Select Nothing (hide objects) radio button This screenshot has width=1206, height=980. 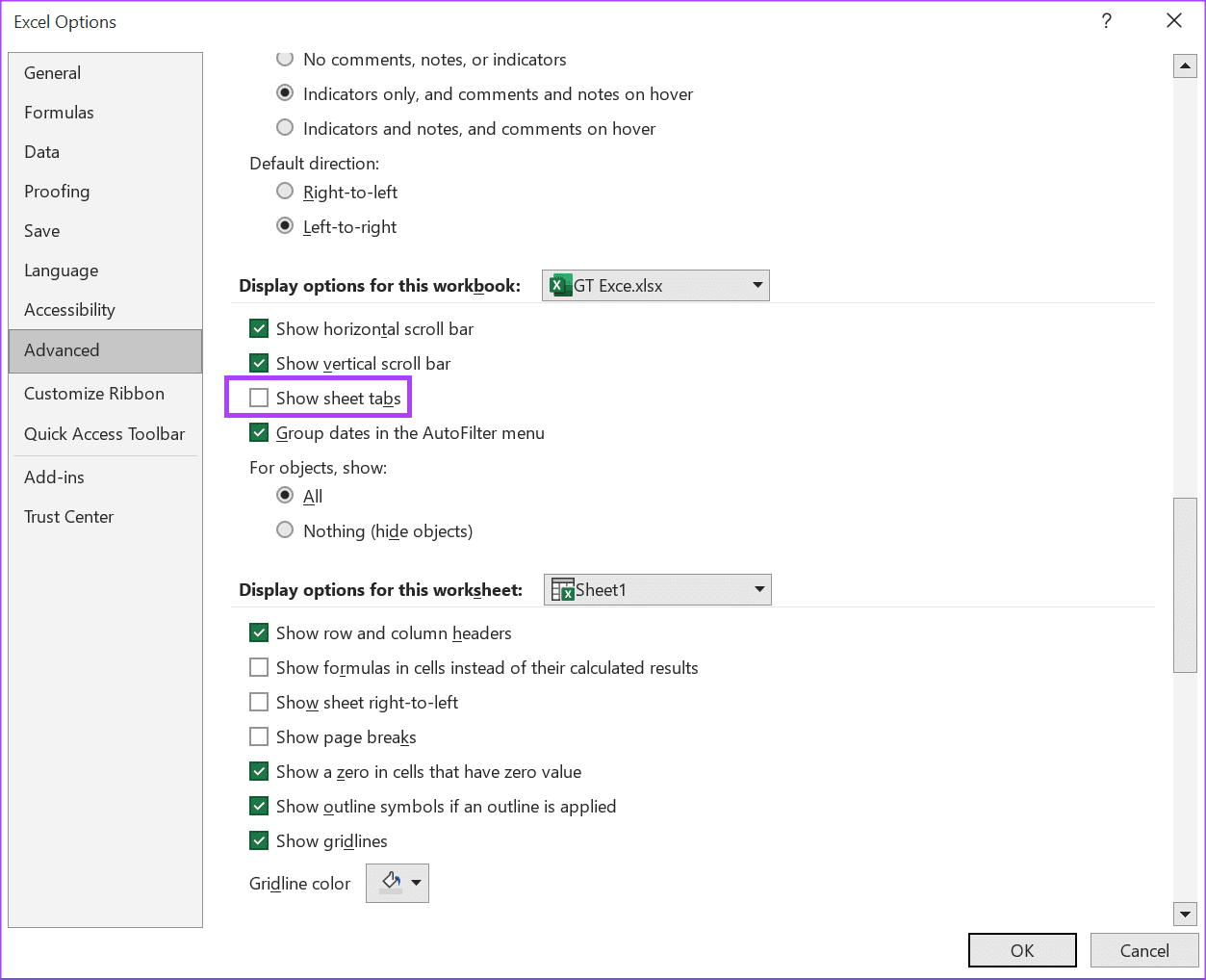[x=285, y=530]
